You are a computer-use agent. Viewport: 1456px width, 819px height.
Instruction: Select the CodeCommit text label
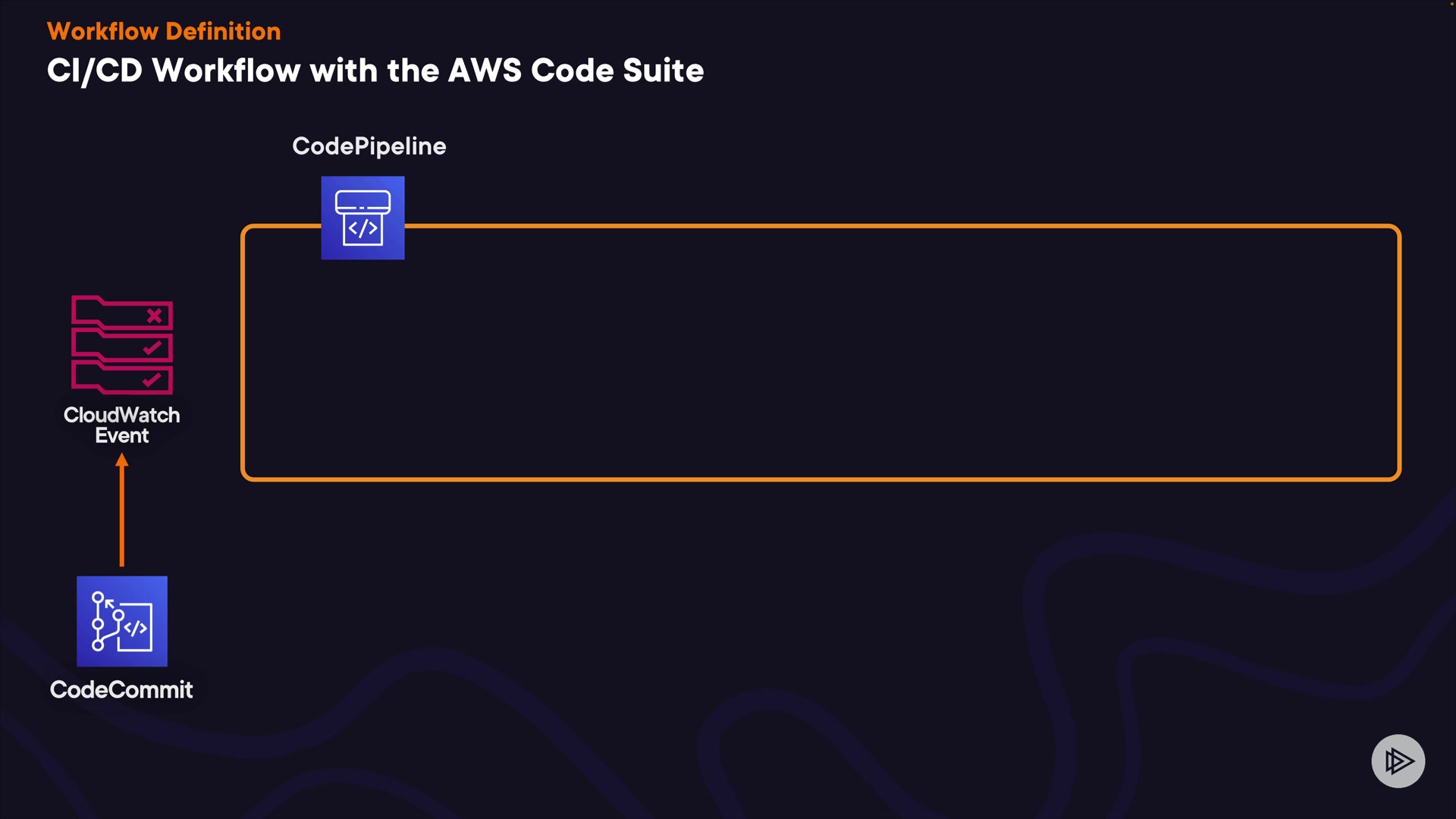[x=121, y=689]
